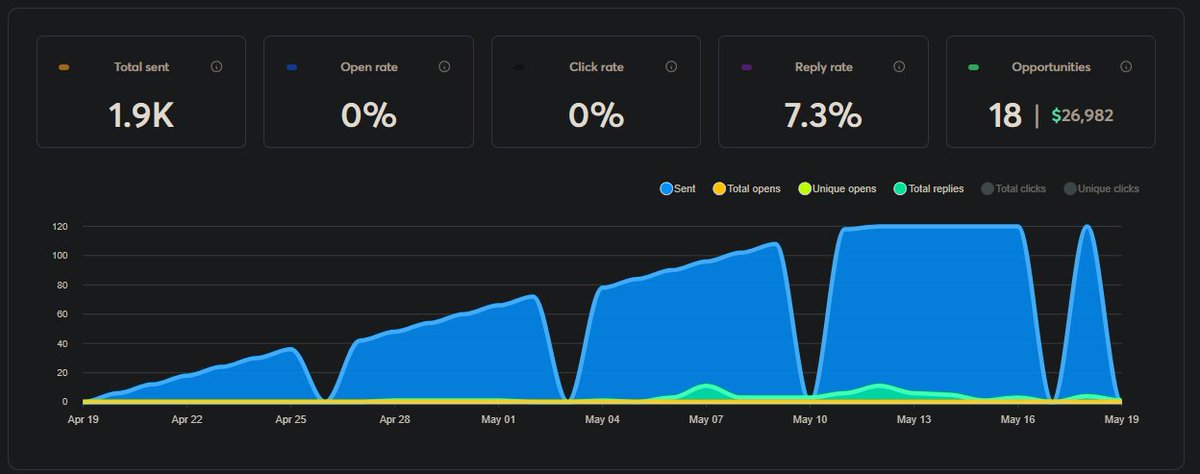Click the May 16 axis label
Screen dimensions: 1200x474
1018,420
